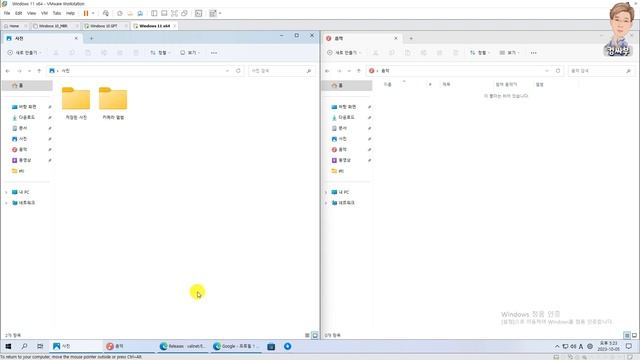Add new tab in Pictures explorer window
The height and width of the screenshot is (360, 640).
point(91,38)
